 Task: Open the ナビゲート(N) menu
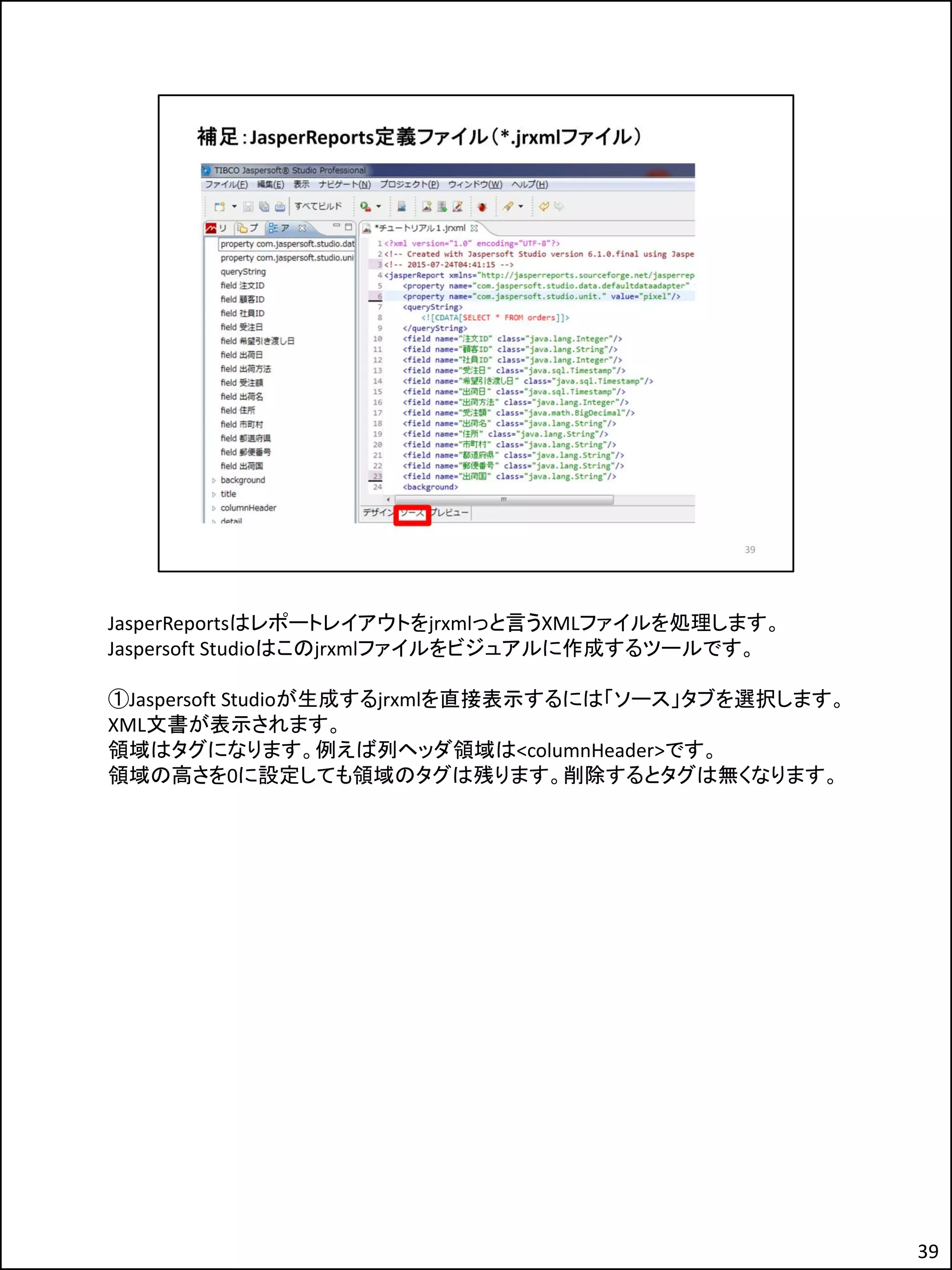(x=345, y=185)
